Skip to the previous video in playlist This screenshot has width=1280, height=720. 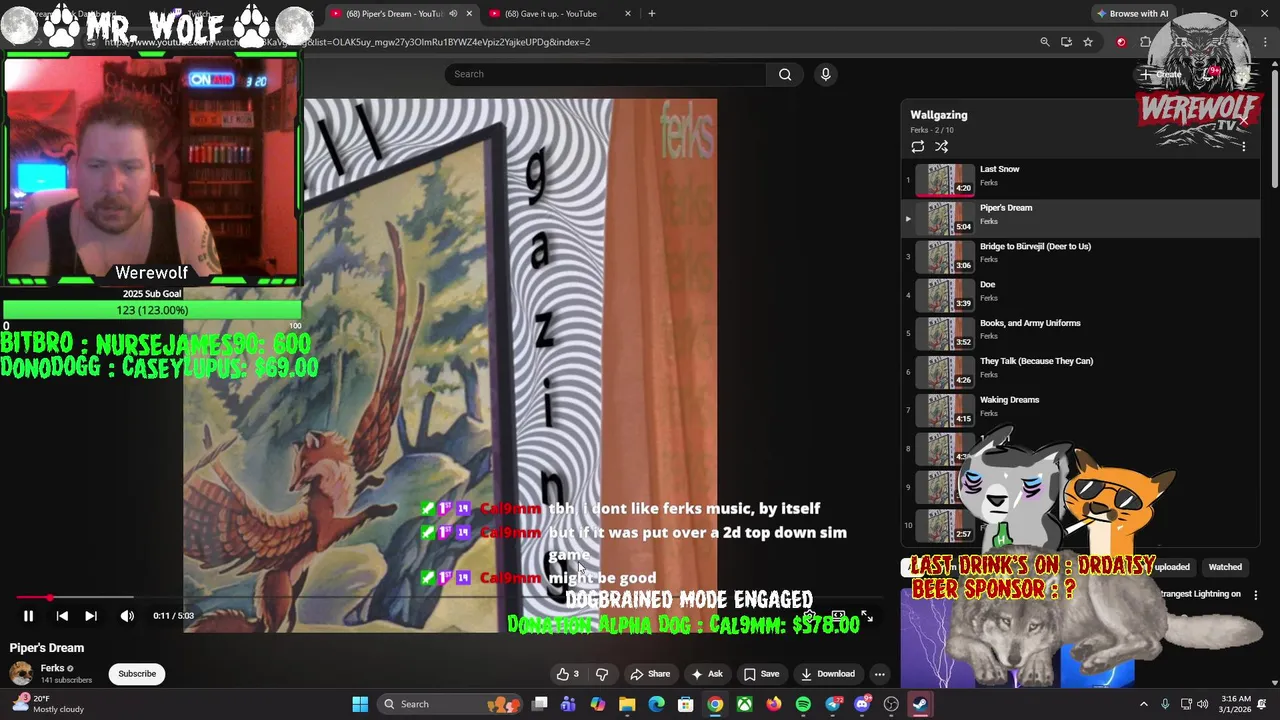62,616
